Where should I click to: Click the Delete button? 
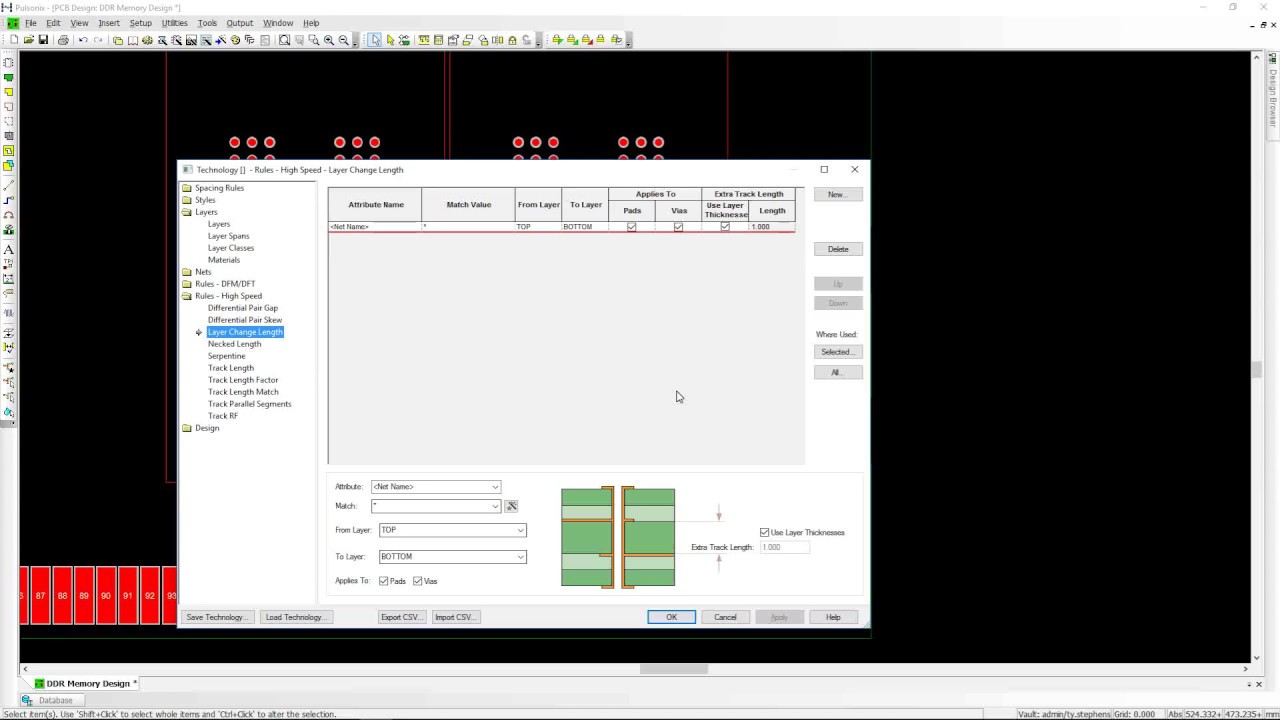pyautogui.click(x=838, y=249)
